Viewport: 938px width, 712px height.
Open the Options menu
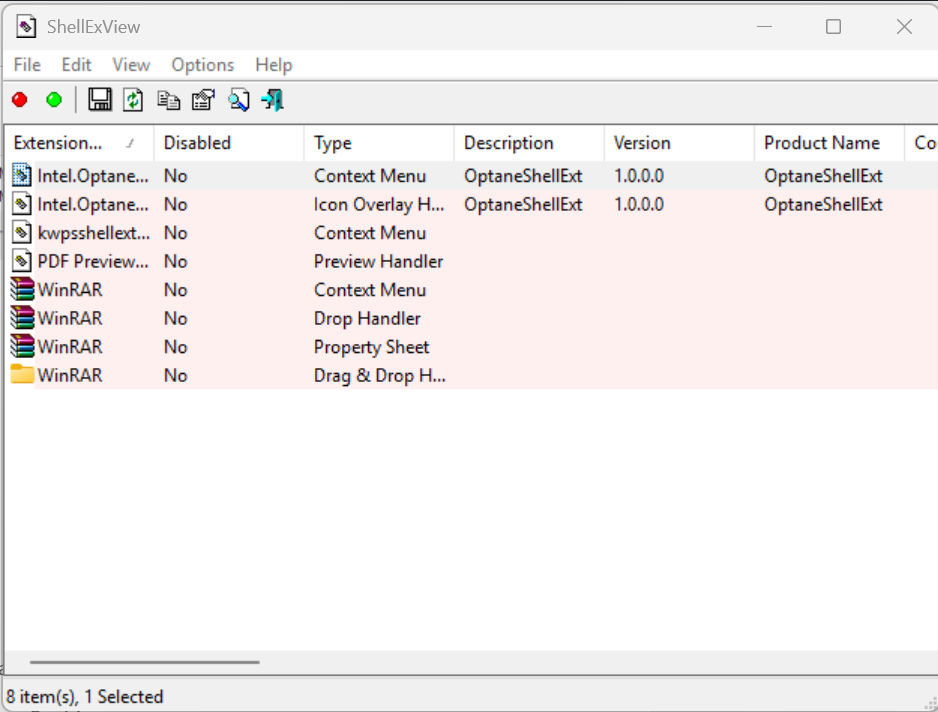(203, 65)
